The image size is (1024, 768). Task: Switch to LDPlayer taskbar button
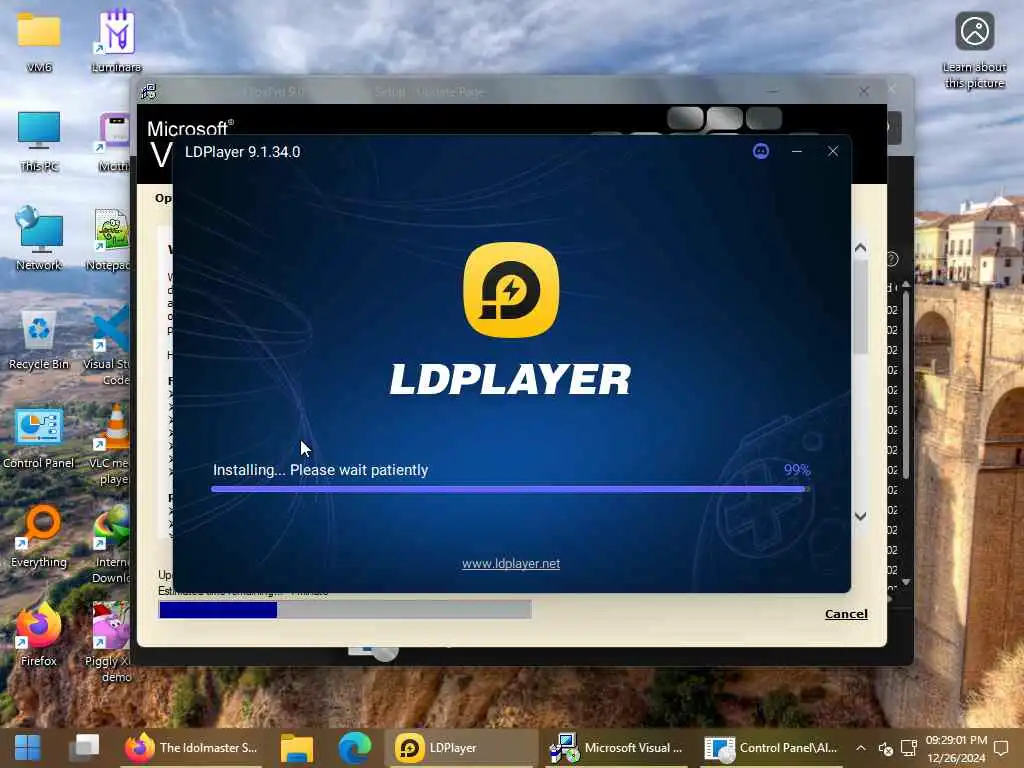click(464, 748)
